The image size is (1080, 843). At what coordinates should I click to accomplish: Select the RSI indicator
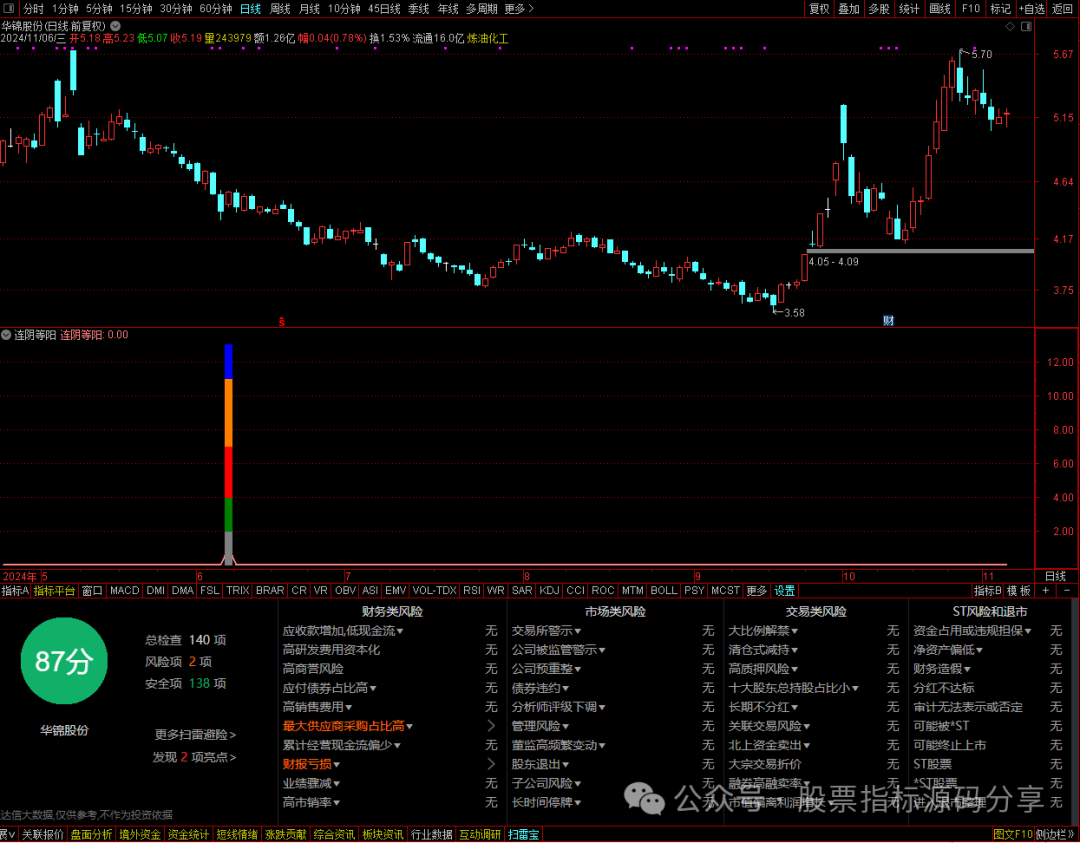coord(472,591)
